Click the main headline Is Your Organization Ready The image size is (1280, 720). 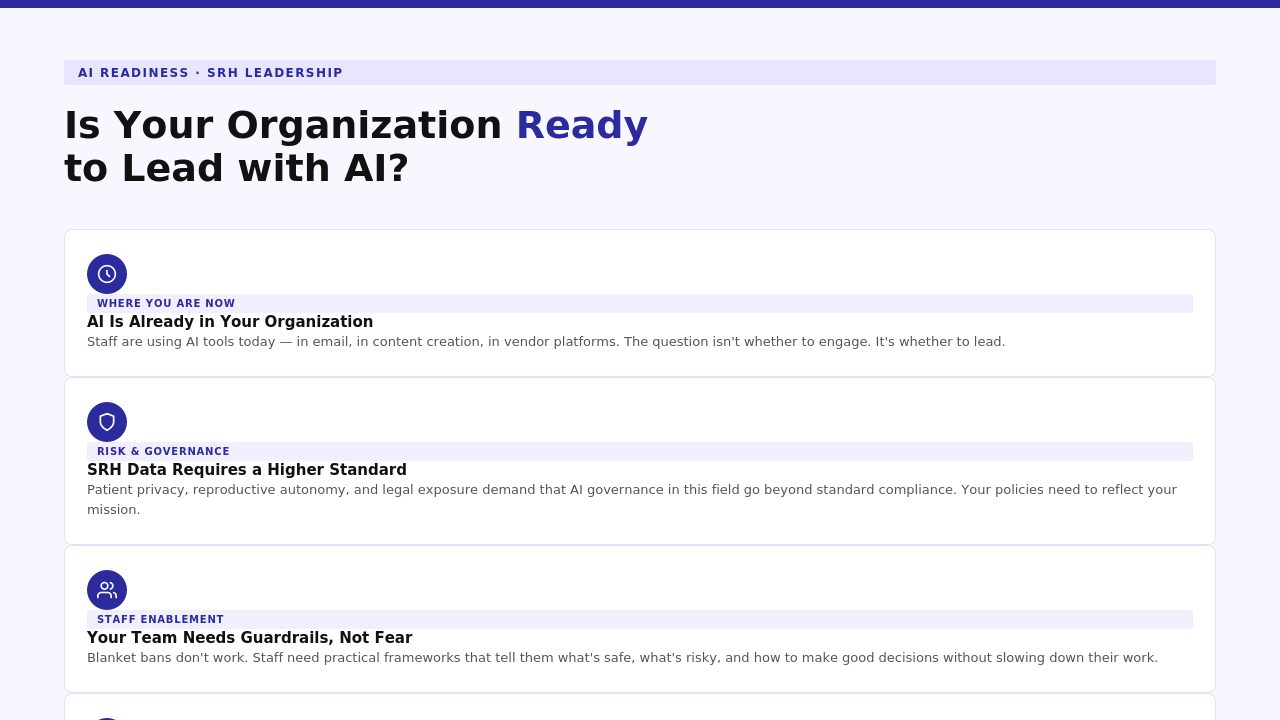click(355, 145)
